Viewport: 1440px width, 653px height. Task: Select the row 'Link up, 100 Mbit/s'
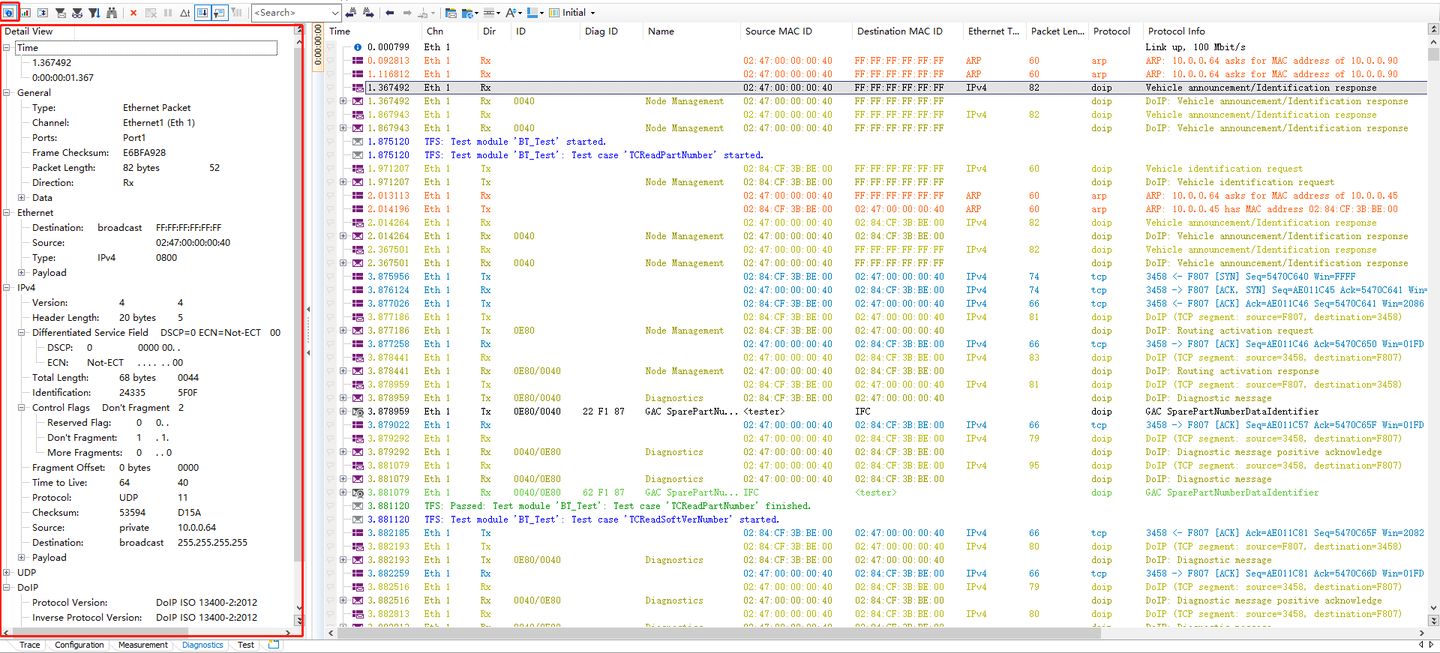[876, 47]
